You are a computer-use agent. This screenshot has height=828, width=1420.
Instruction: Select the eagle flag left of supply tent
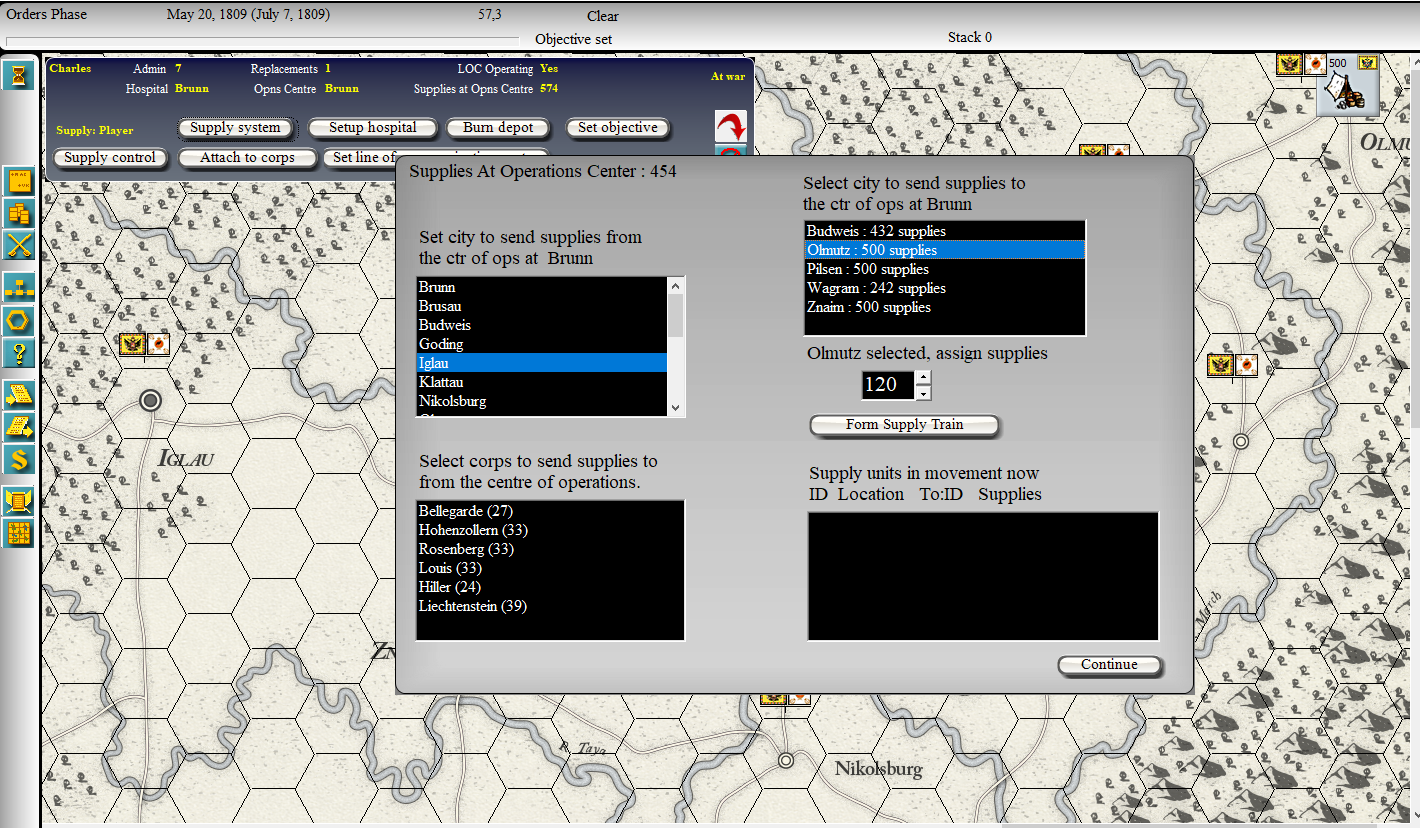[x=1289, y=65]
